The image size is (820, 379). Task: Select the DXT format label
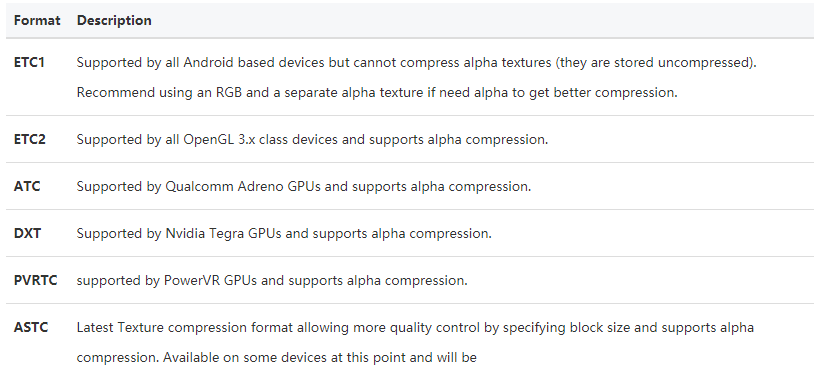point(27,233)
